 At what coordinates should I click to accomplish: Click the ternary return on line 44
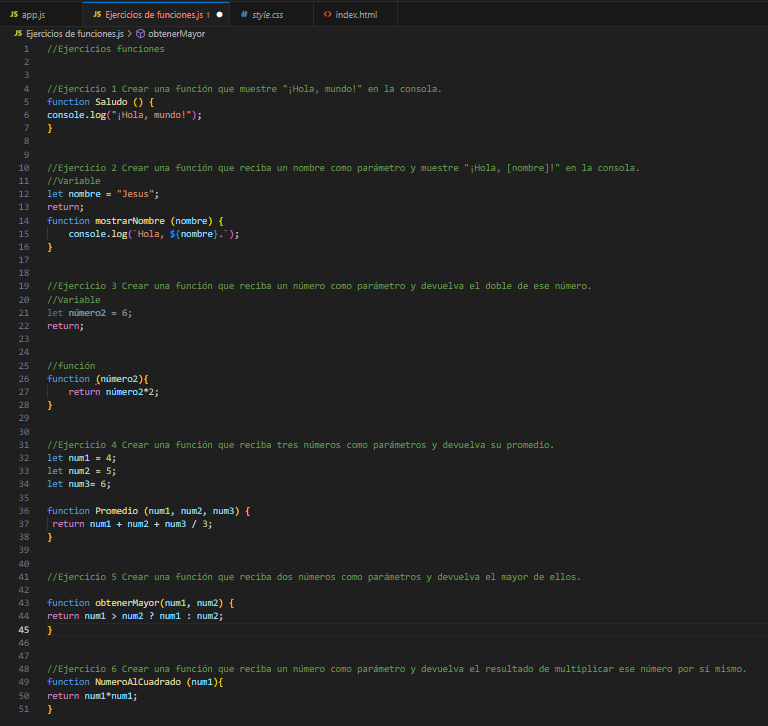(x=135, y=616)
